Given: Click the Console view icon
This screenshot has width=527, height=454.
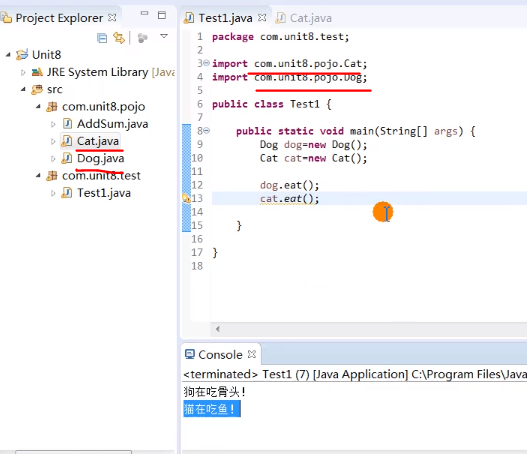Looking at the screenshot, I should tap(190, 354).
